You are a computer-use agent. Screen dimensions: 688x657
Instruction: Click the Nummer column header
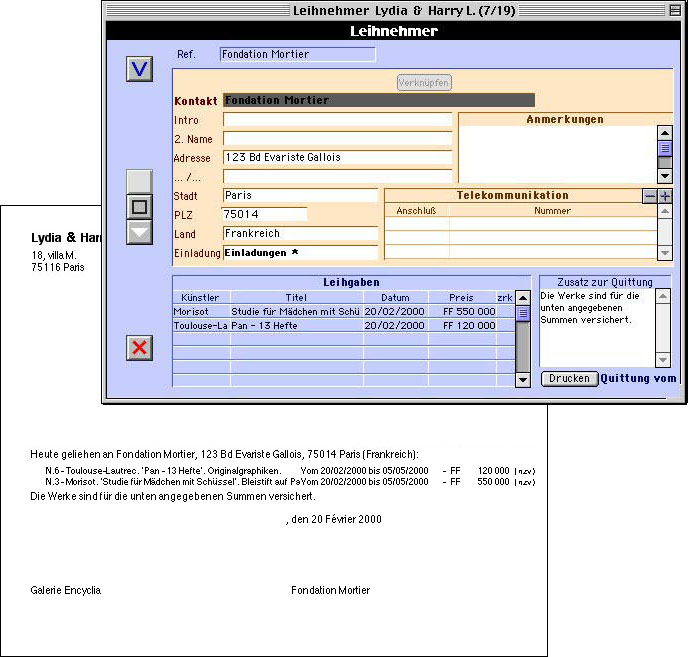[553, 211]
